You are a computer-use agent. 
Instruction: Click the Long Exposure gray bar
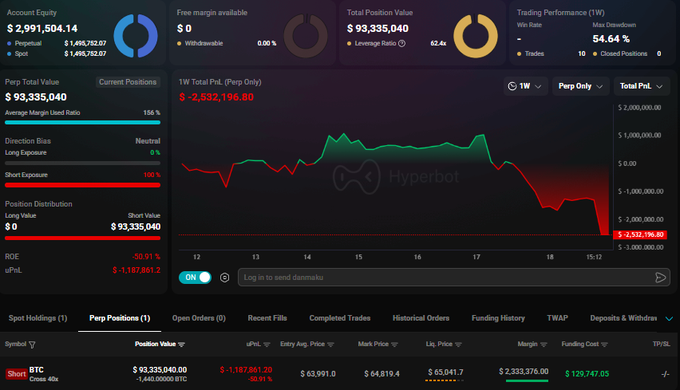coord(82,163)
